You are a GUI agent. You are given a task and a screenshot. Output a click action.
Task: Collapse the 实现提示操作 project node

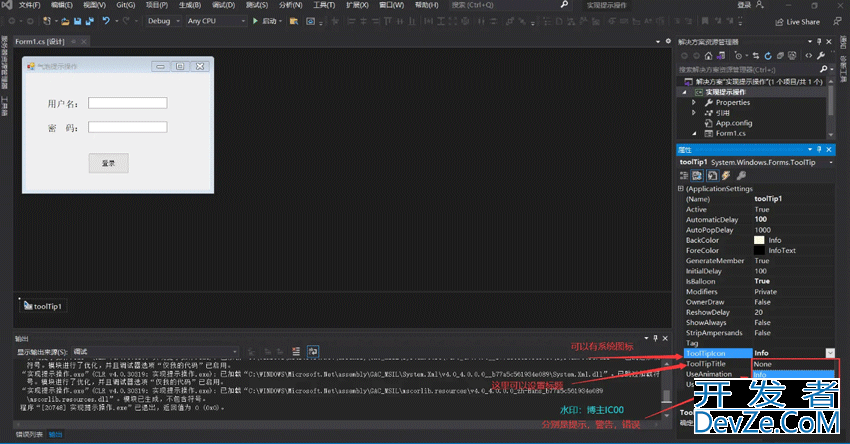[x=684, y=92]
